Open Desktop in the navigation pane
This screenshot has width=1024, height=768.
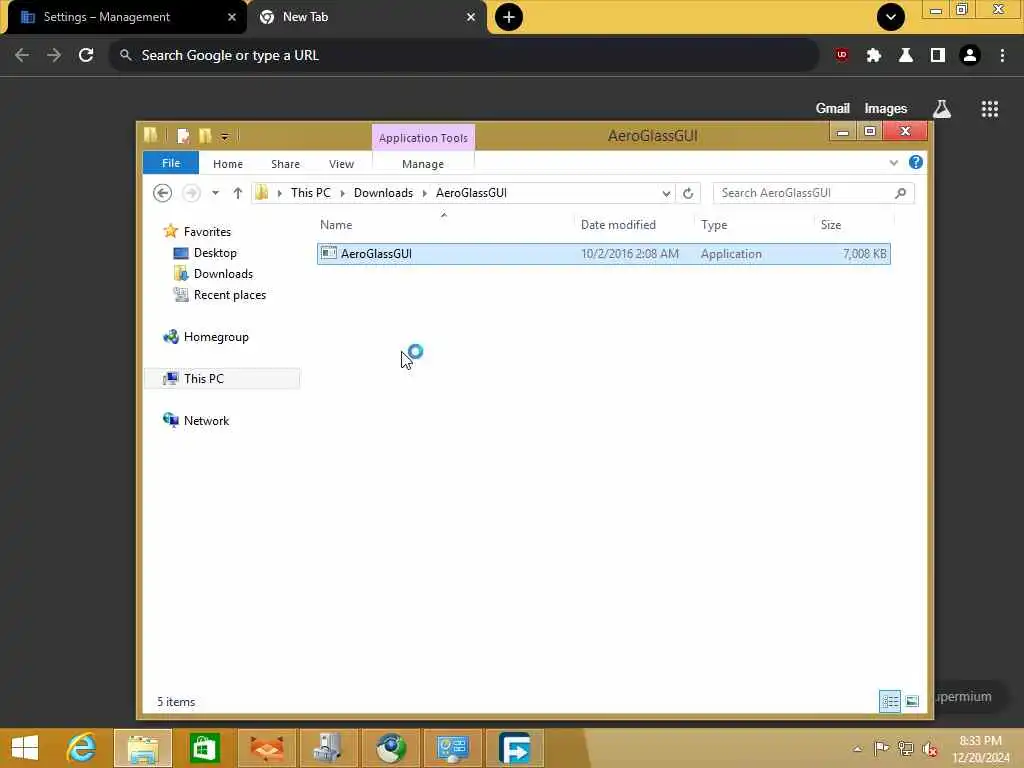tap(215, 253)
